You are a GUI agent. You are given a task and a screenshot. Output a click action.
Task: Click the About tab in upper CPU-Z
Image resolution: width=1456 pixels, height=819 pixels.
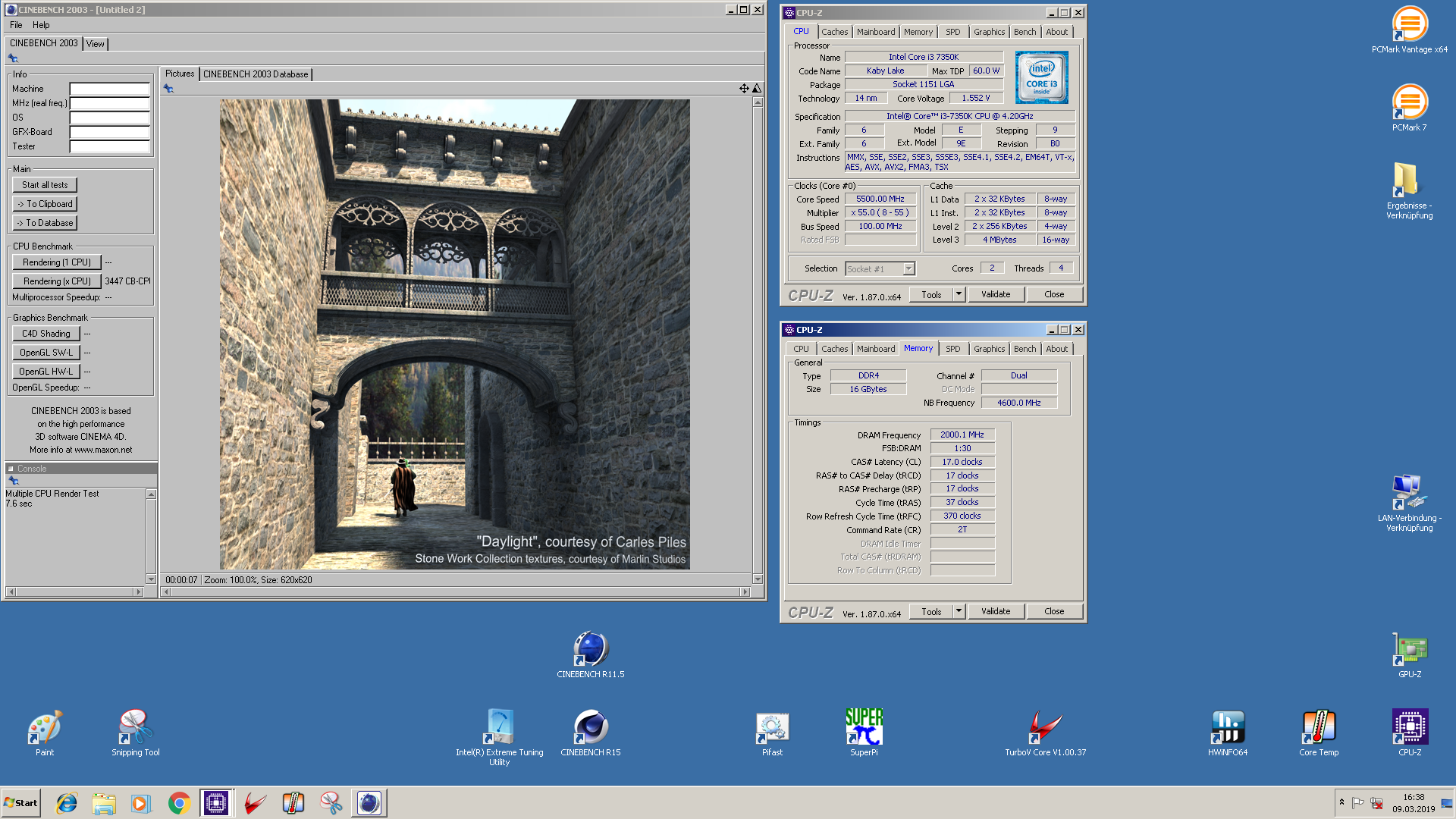point(1056,32)
